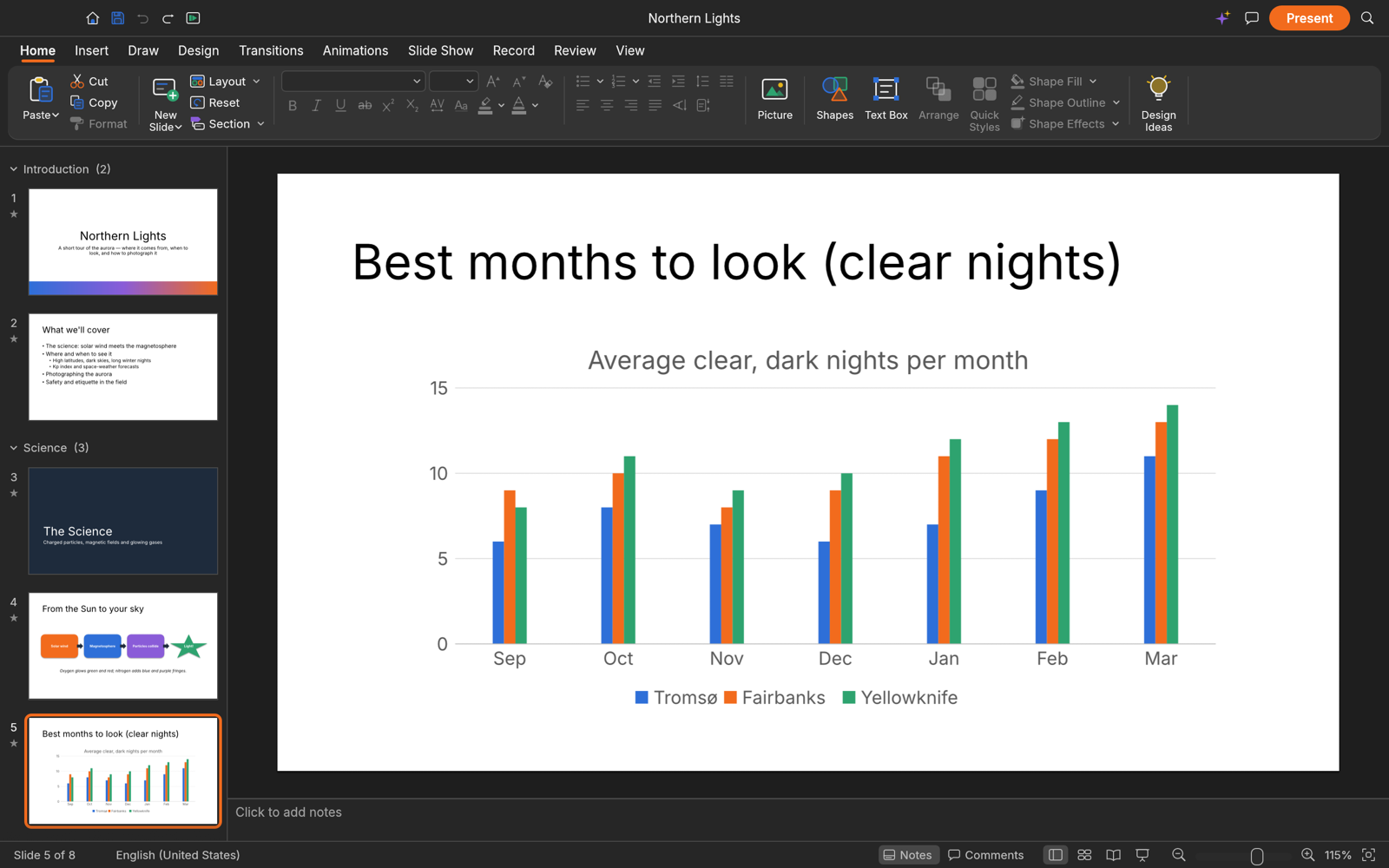Screen dimensions: 1389x868
Task: Insert a Picture from the ribbon
Action: pos(774,98)
